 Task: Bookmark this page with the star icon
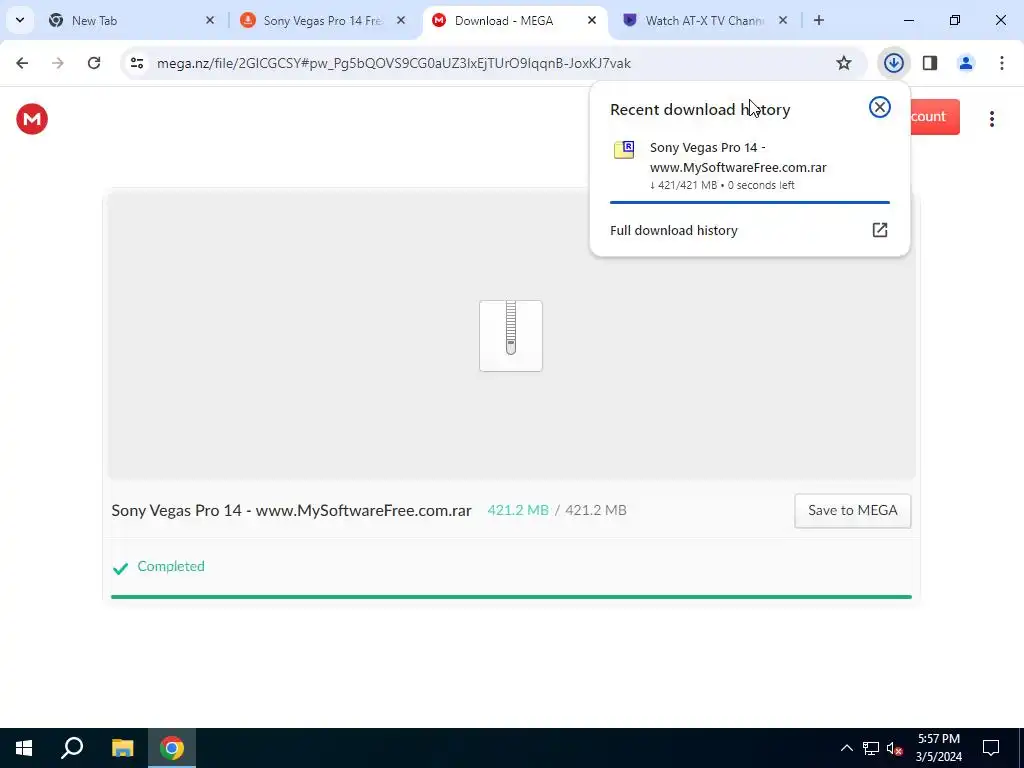(x=844, y=63)
